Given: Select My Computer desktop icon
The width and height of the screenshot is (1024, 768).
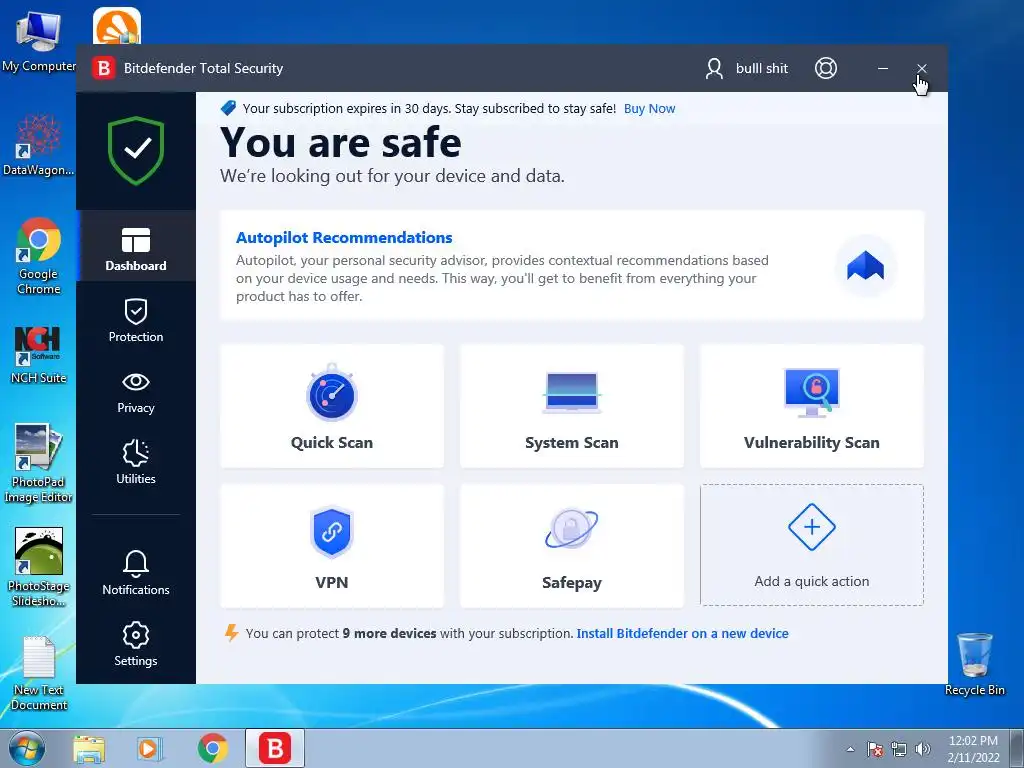Looking at the screenshot, I should (39, 40).
